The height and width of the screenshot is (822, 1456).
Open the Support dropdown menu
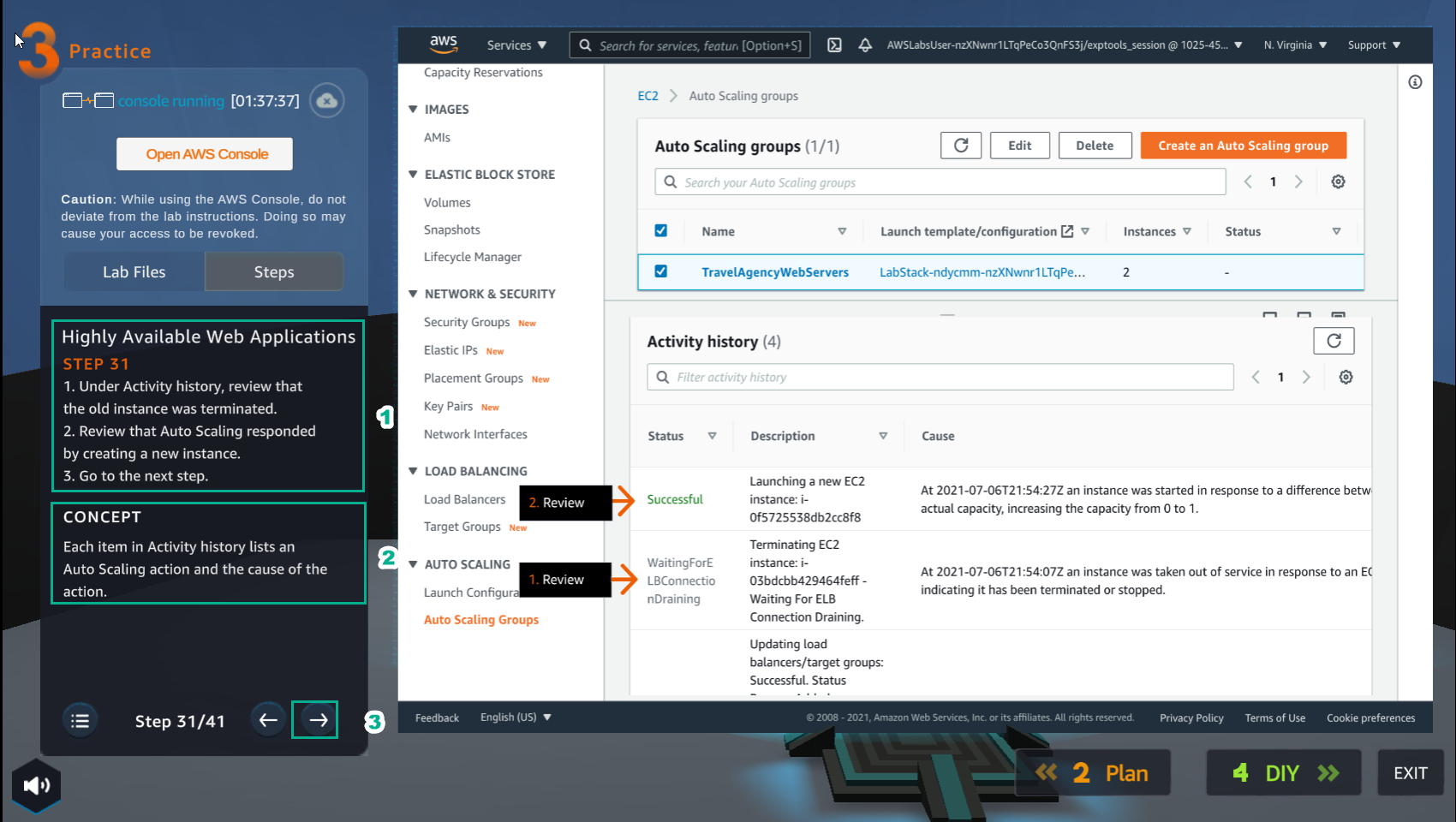[1374, 45]
